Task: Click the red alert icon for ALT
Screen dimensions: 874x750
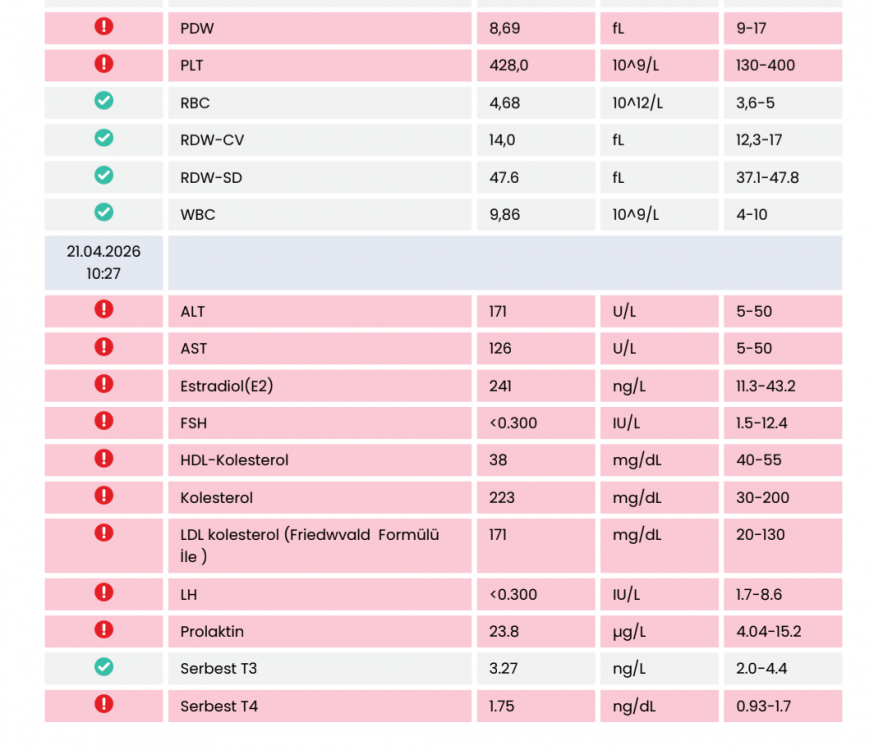Action: [104, 310]
